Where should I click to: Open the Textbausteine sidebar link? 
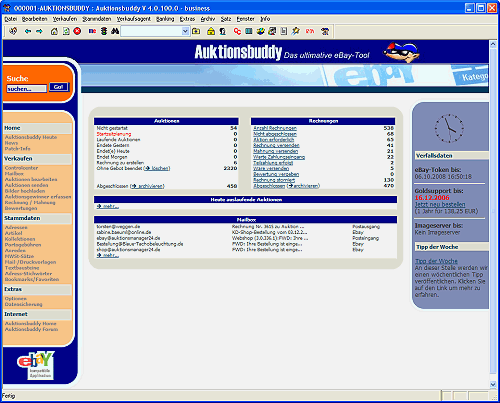point(22,268)
